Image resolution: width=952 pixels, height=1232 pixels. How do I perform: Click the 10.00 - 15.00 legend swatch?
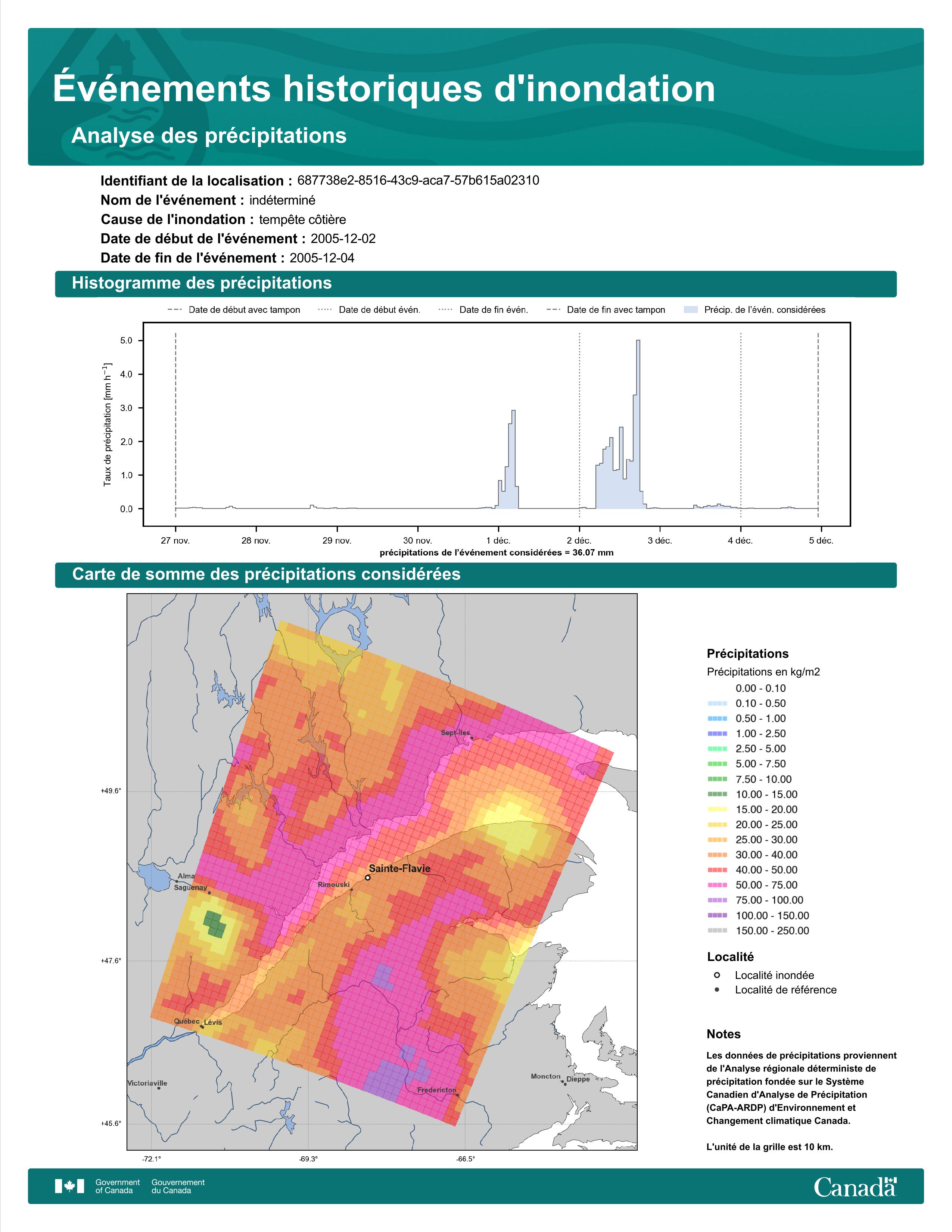click(x=717, y=794)
